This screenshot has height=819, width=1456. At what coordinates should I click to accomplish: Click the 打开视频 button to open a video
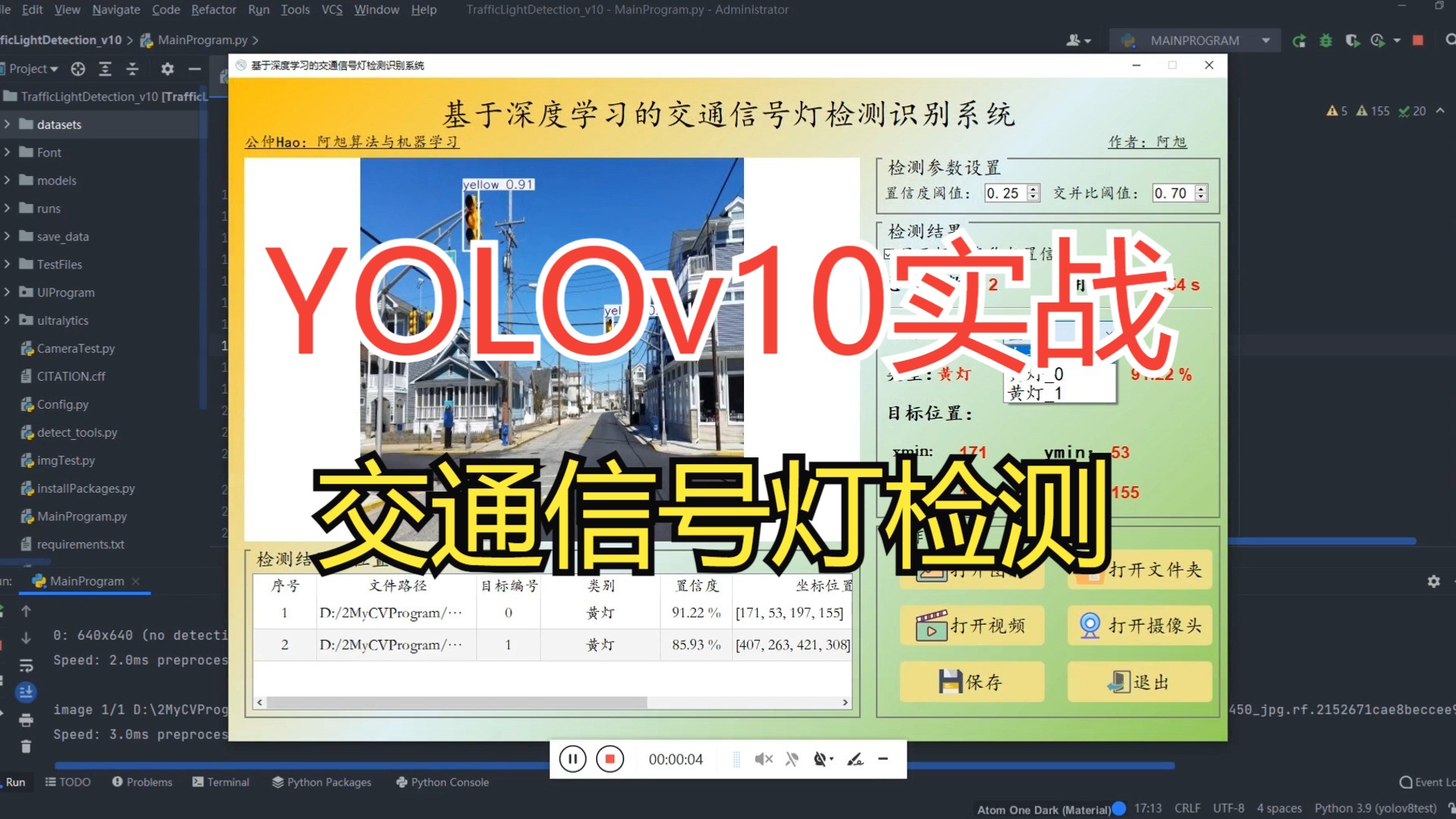pyautogui.click(x=971, y=626)
